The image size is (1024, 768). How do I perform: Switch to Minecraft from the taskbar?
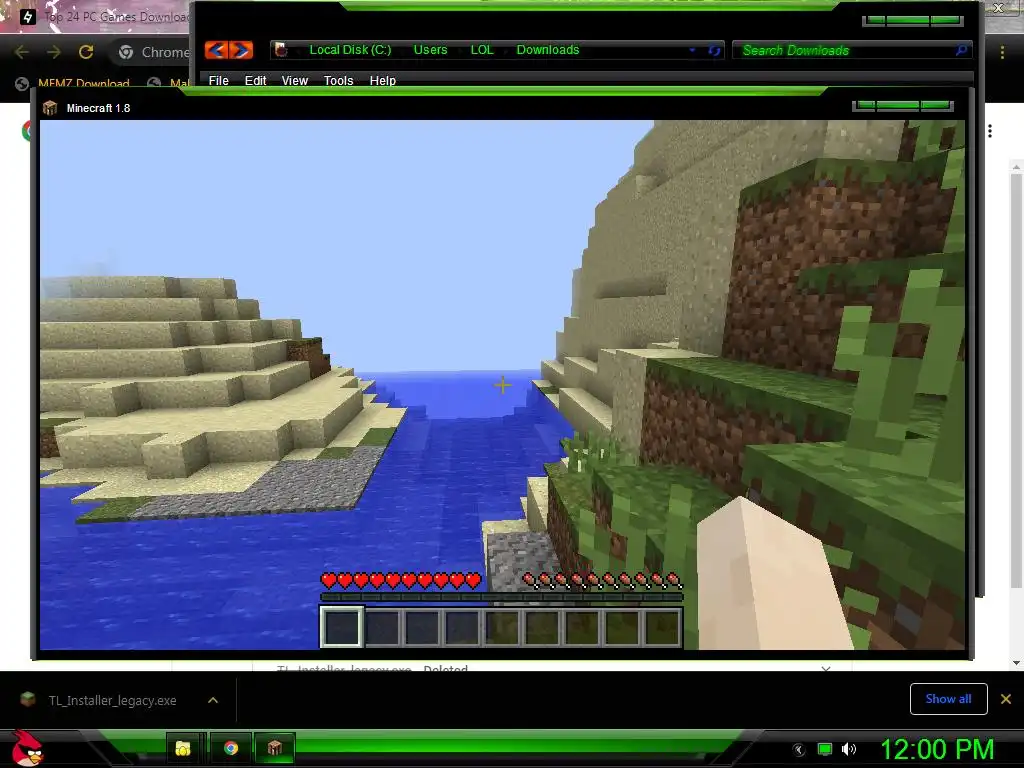point(275,748)
